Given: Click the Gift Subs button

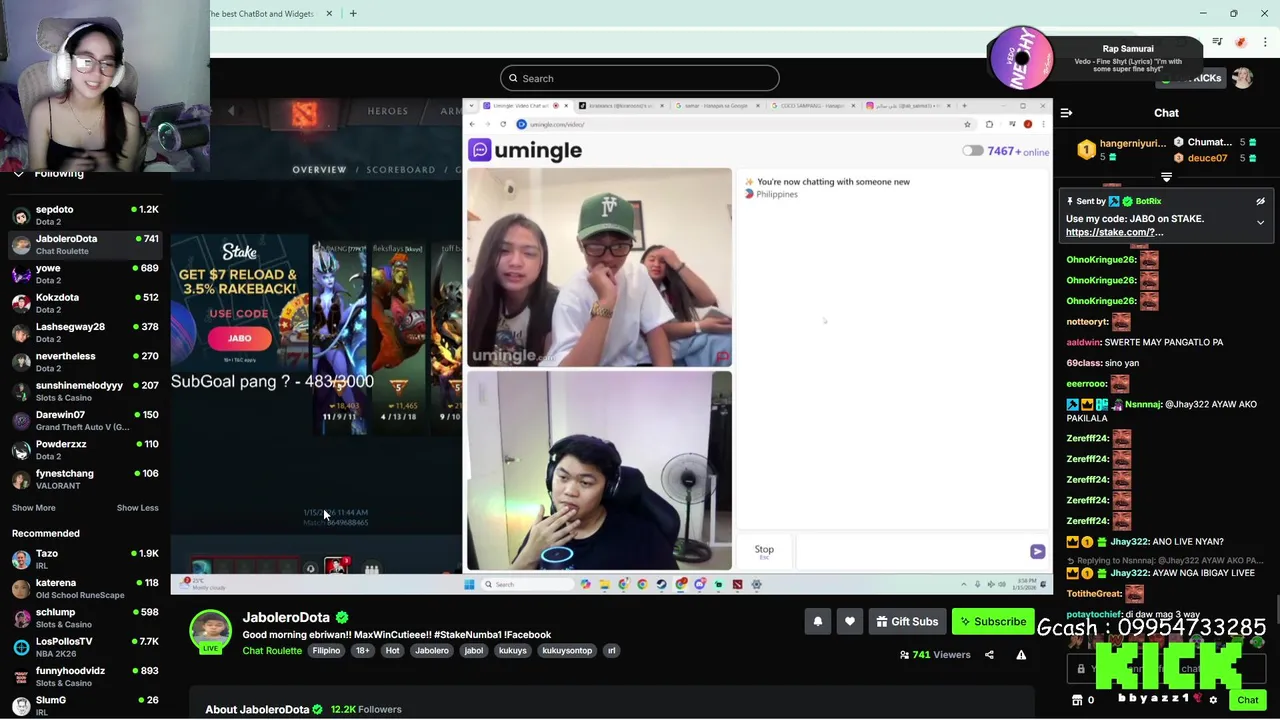Looking at the screenshot, I should tap(907, 622).
